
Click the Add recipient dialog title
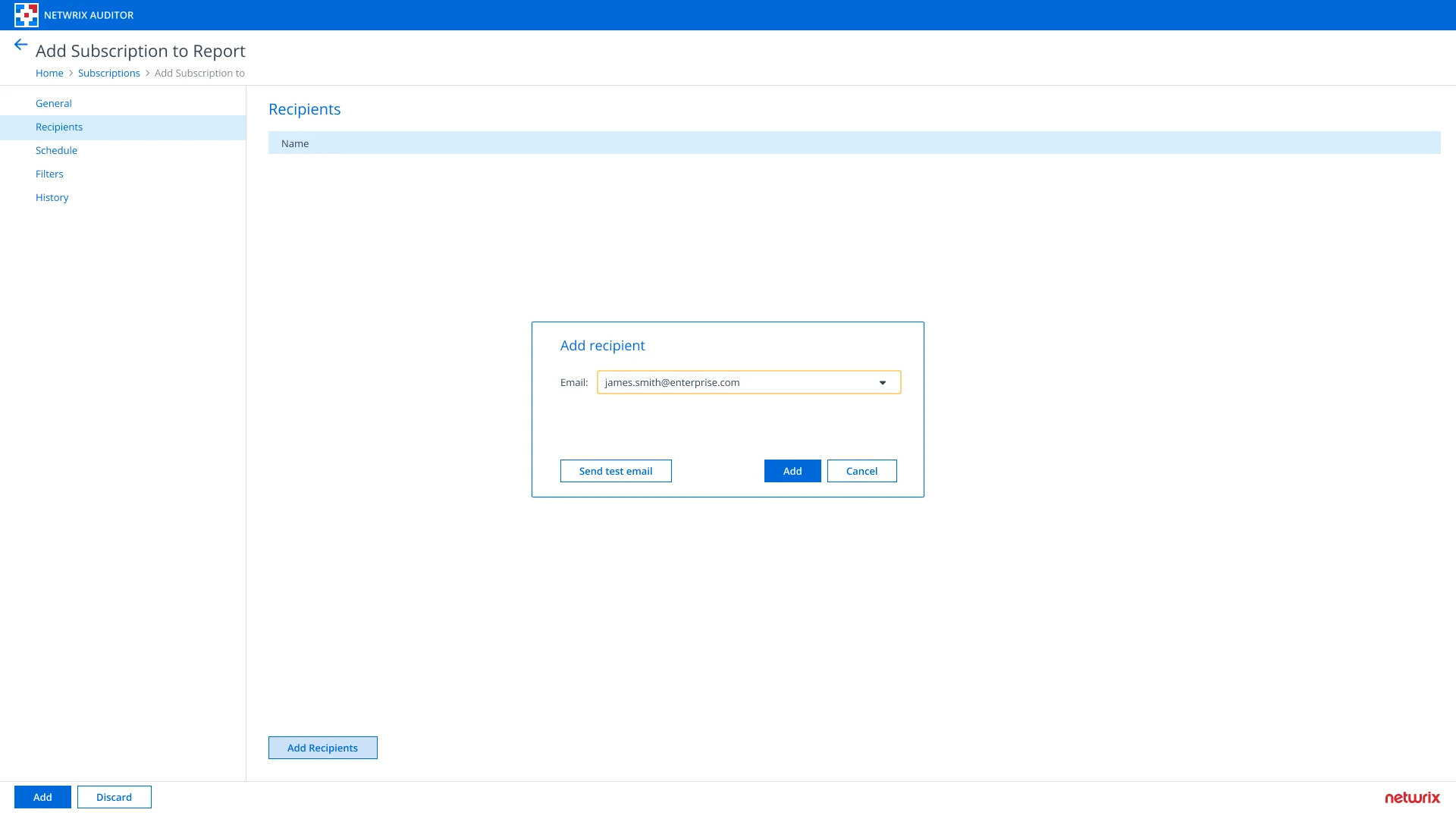point(603,345)
